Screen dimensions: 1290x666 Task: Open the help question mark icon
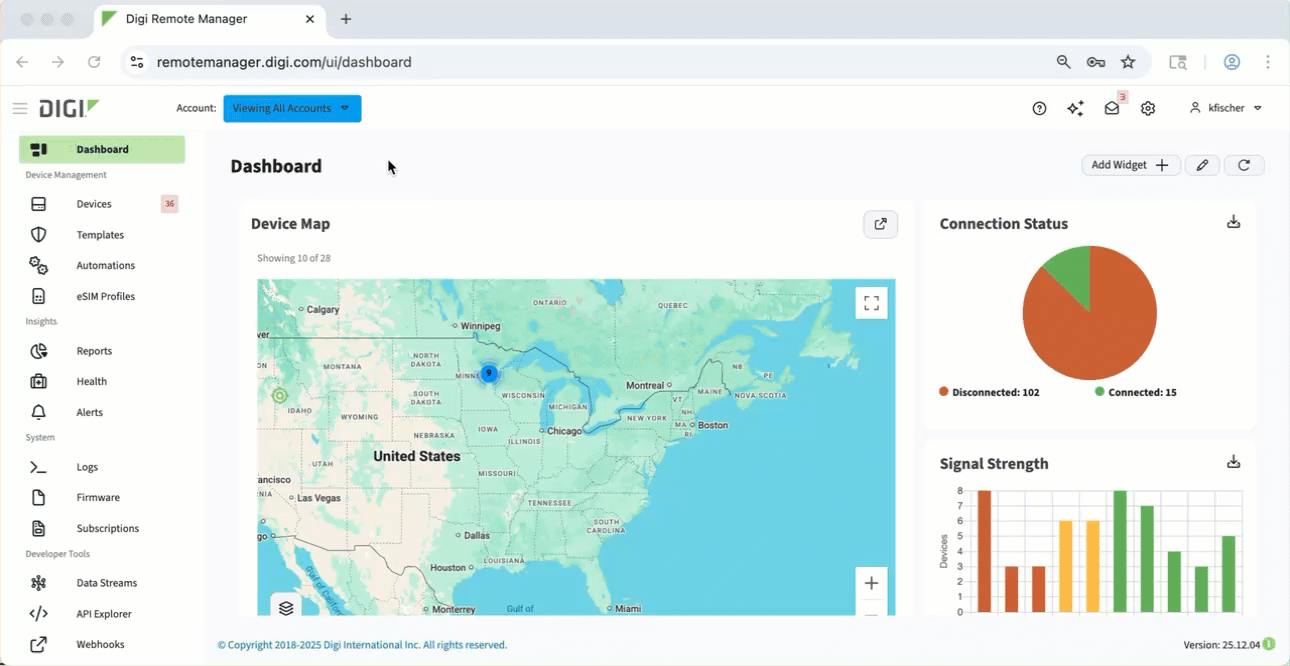[1039, 109]
